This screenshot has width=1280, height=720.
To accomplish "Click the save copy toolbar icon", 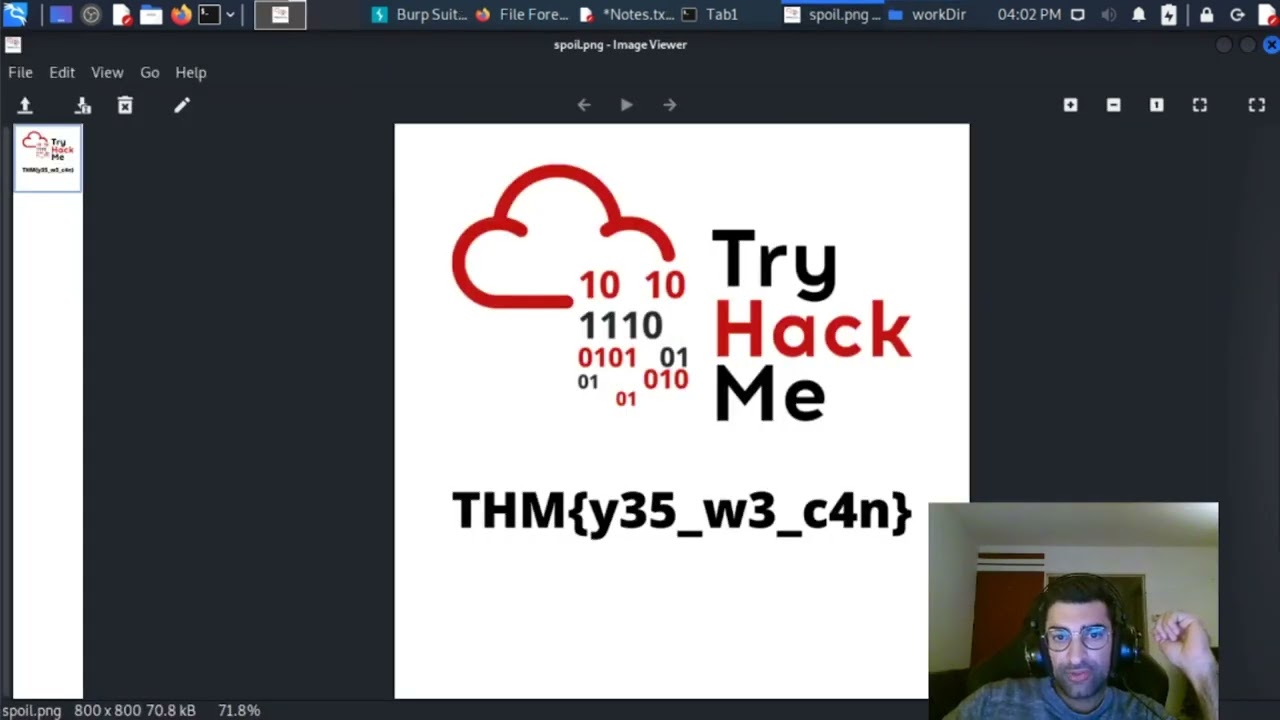I will click(83, 105).
